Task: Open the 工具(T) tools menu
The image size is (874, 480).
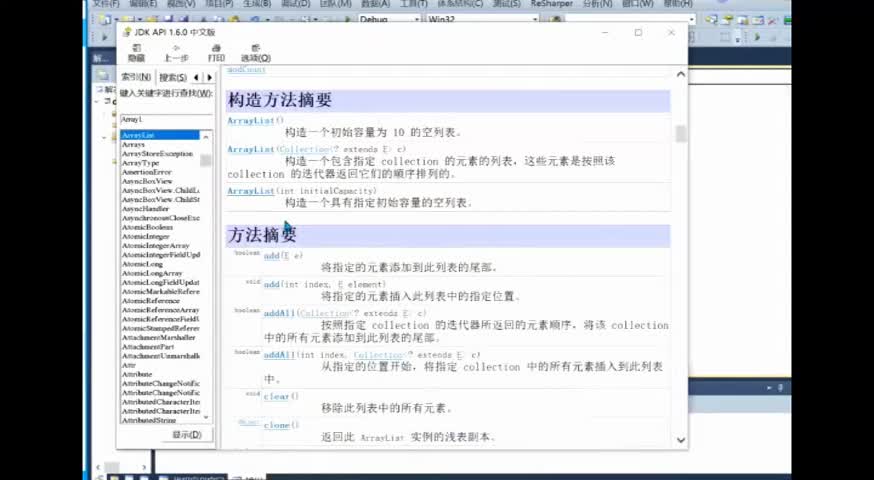Action: click(414, 4)
